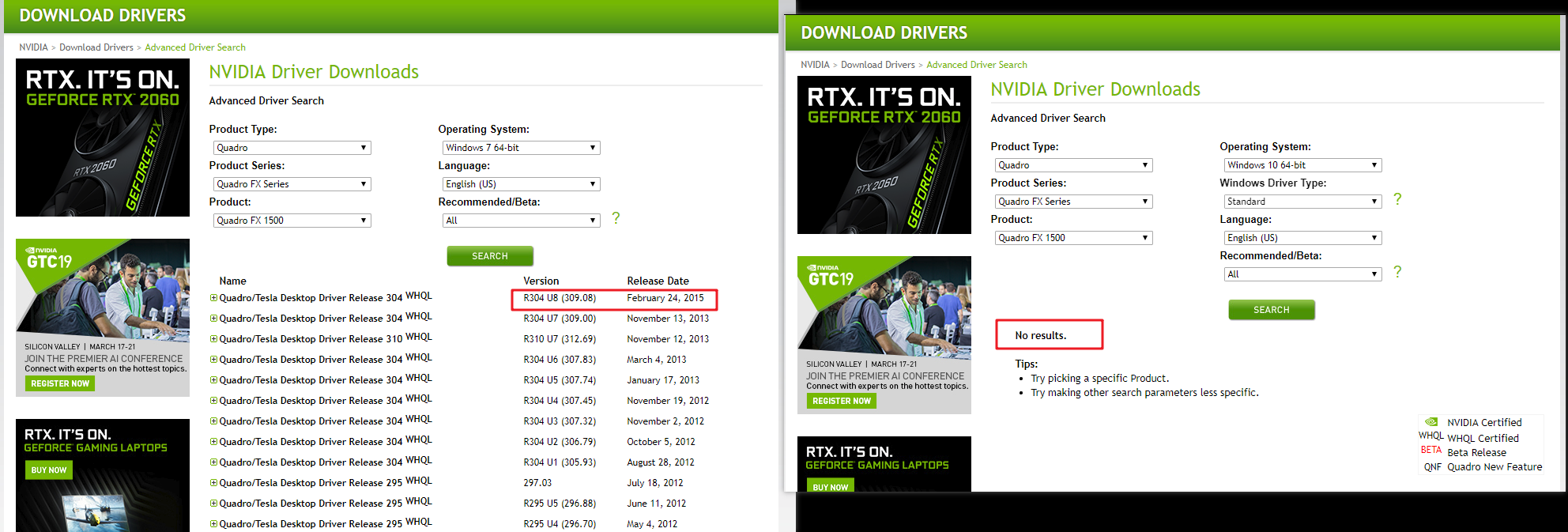Screen dimensions: 1568x532
Task: Open Product Type dropdown on the Windows 10 page
Action: point(1073,165)
